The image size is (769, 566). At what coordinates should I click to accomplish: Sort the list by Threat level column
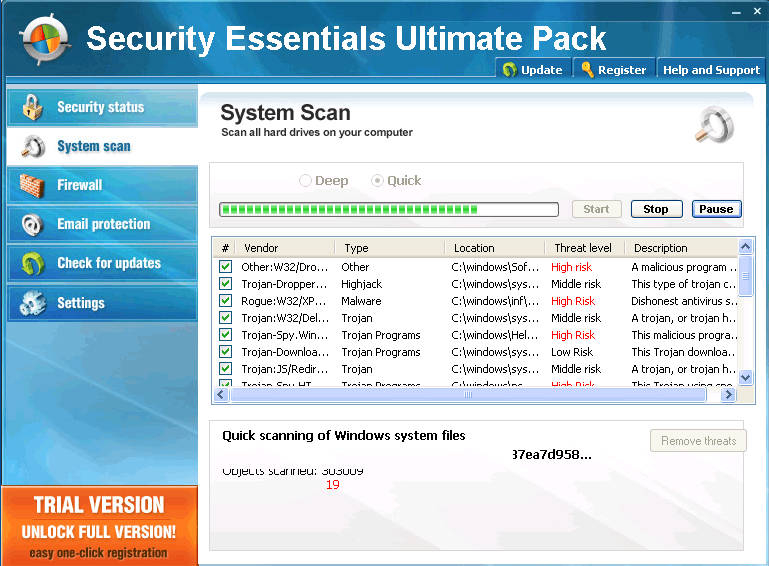[x=583, y=248]
